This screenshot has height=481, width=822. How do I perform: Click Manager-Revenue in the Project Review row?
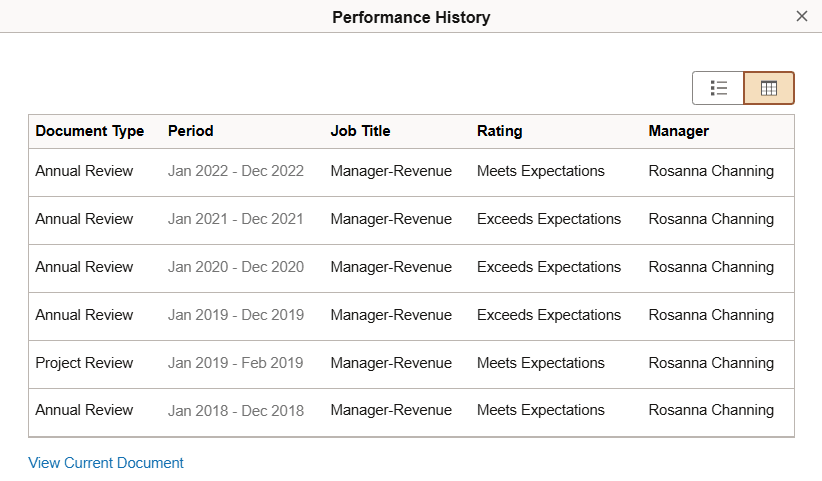(x=391, y=363)
